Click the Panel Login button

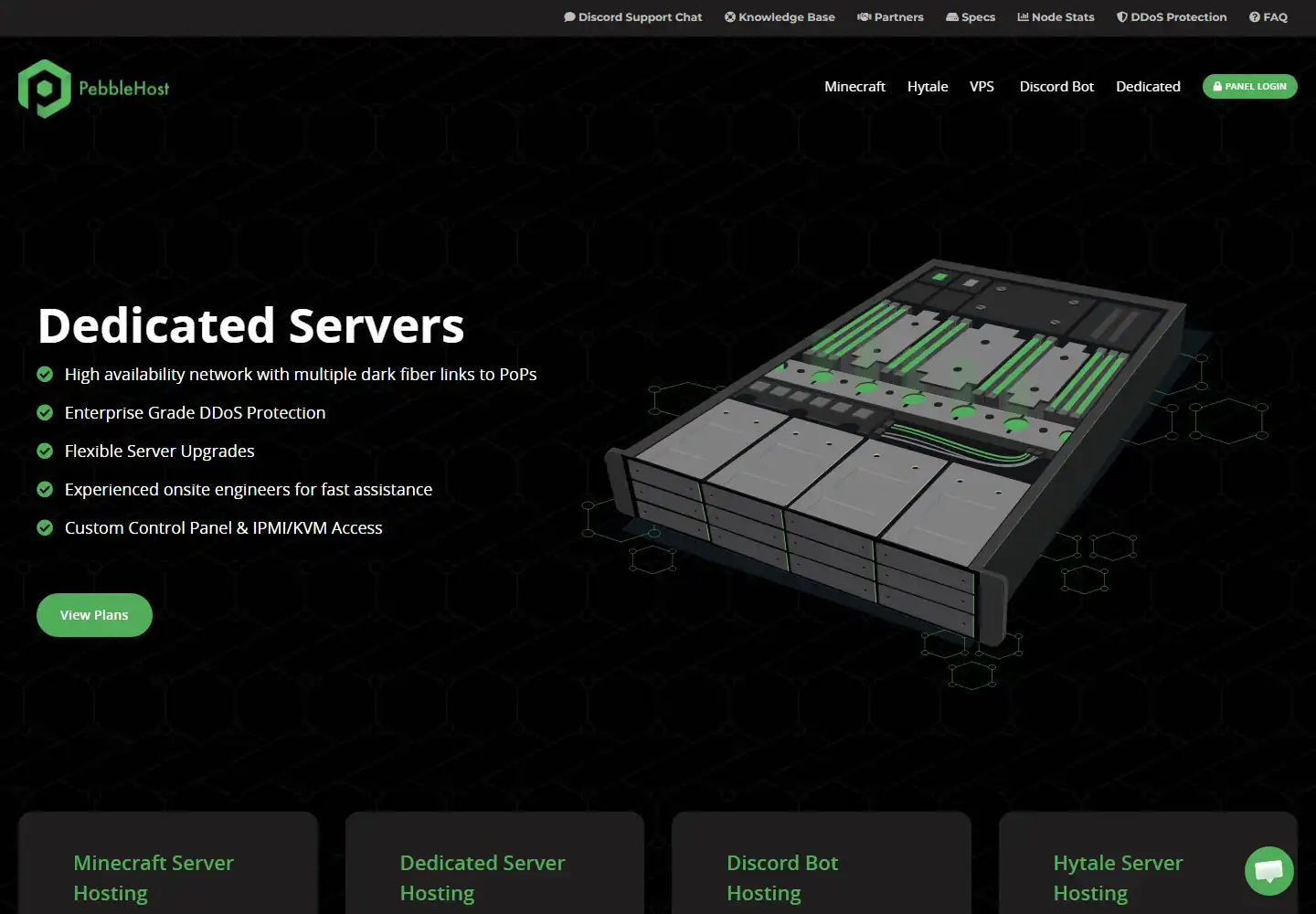point(1250,87)
